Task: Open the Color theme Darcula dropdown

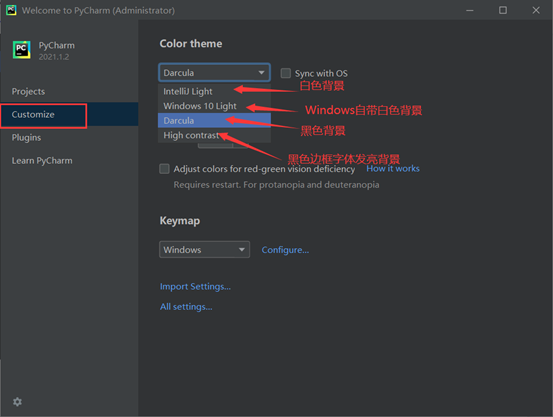Action: (214, 73)
